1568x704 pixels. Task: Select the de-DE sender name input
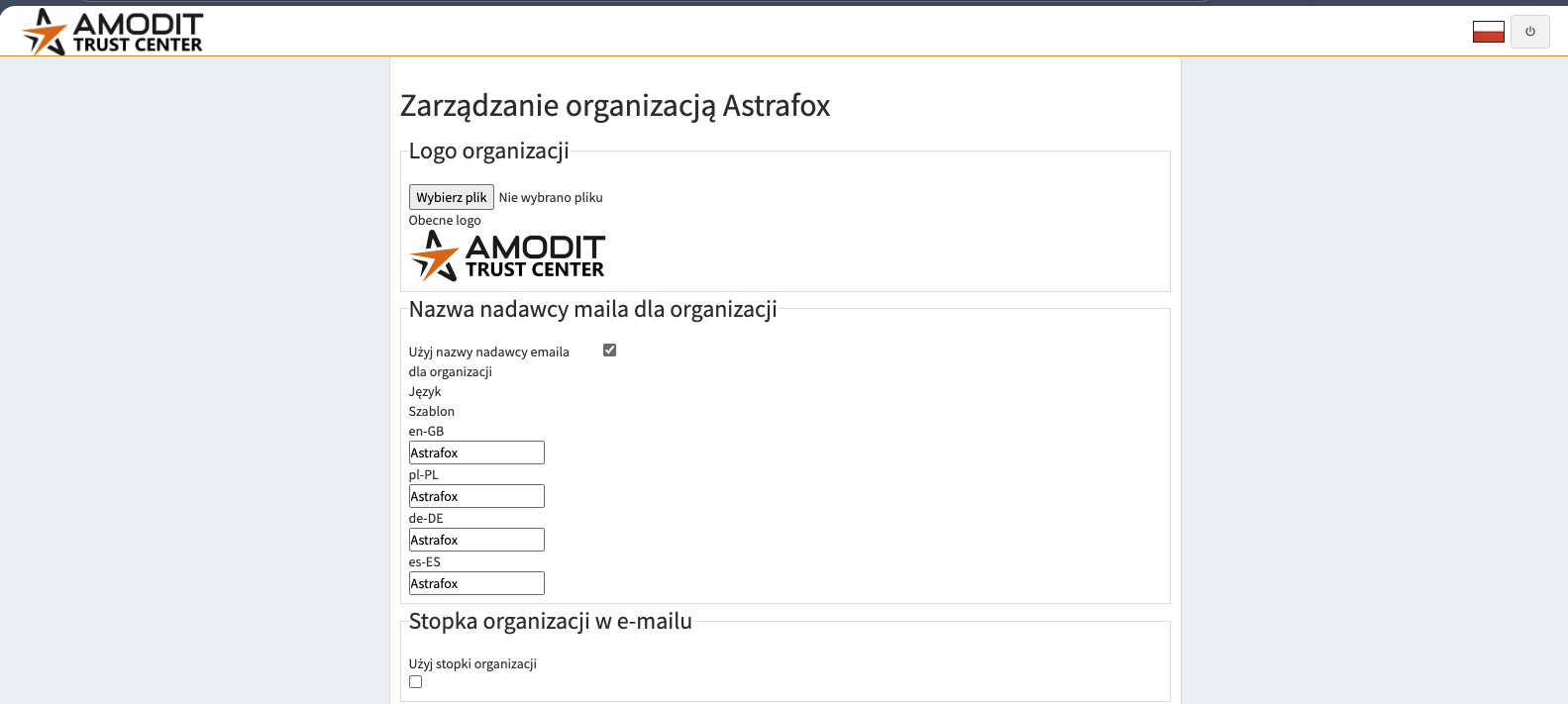(x=476, y=540)
